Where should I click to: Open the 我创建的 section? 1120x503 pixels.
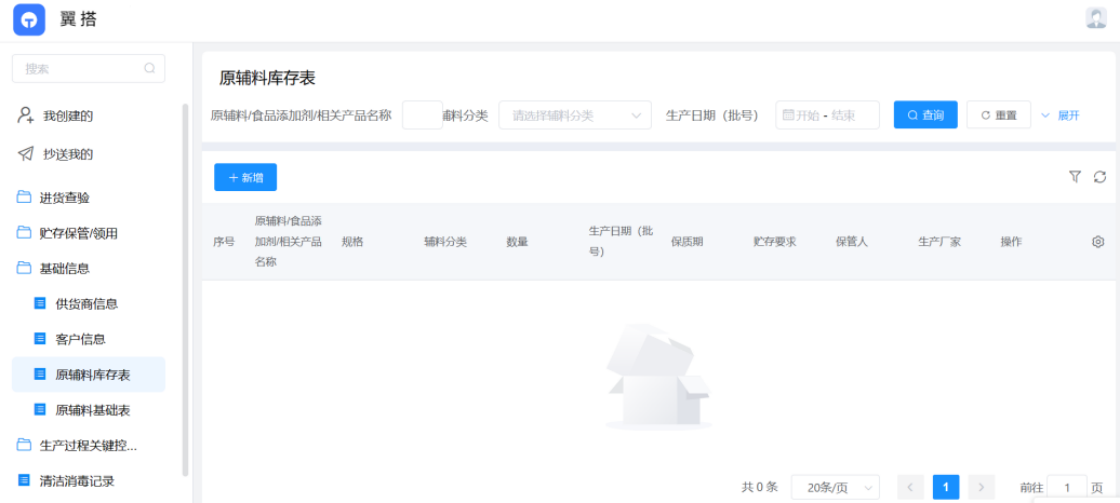coord(67,116)
